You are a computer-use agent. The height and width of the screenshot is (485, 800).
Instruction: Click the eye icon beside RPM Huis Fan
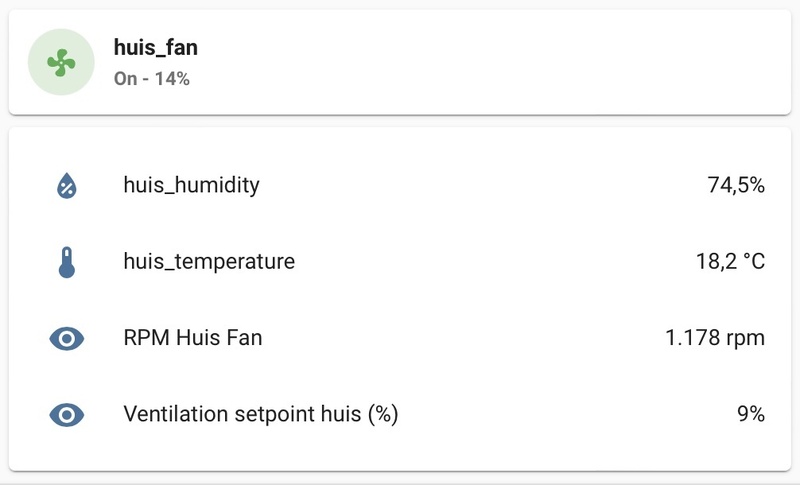[x=67, y=338]
